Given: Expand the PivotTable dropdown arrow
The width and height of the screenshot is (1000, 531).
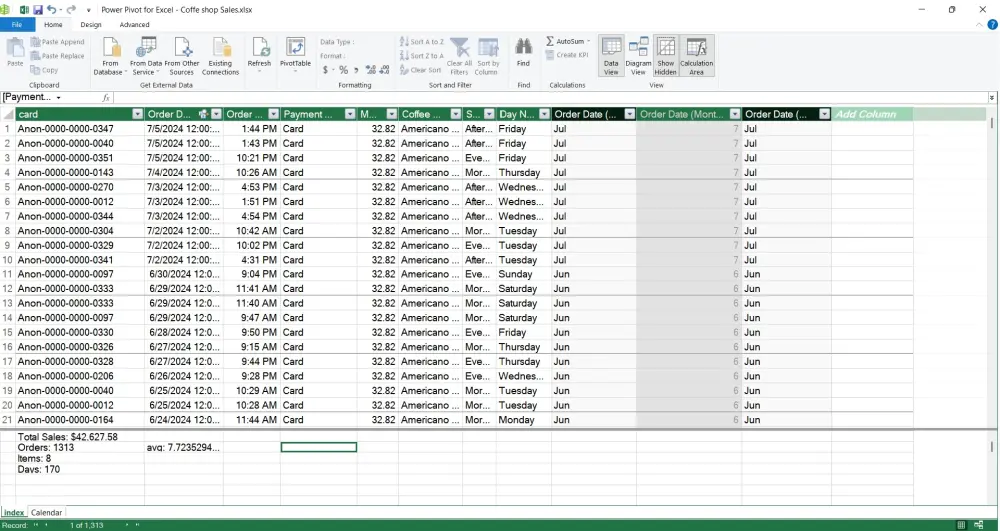Looking at the screenshot, I should pos(295,71).
